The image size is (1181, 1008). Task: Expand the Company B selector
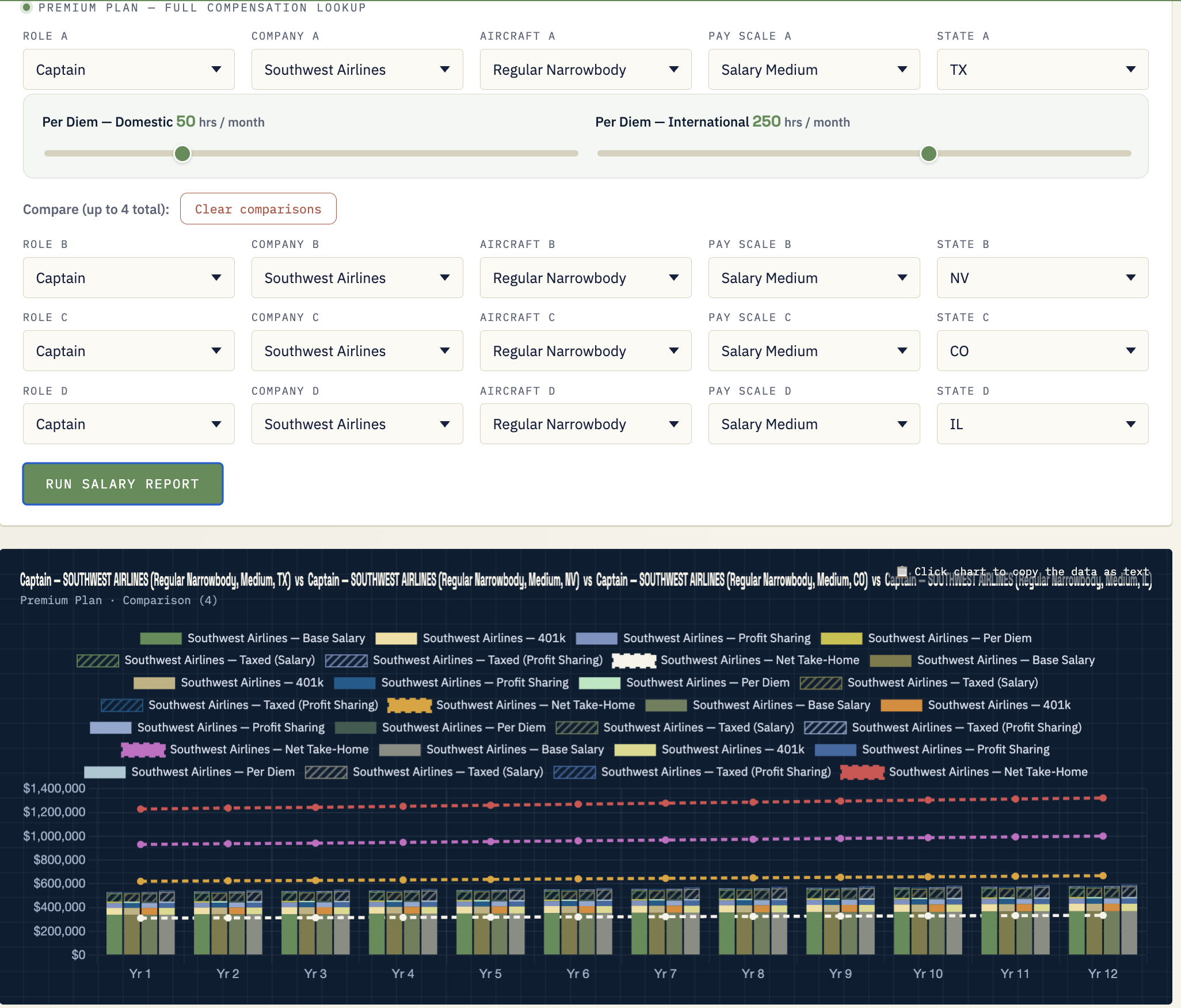tap(357, 278)
